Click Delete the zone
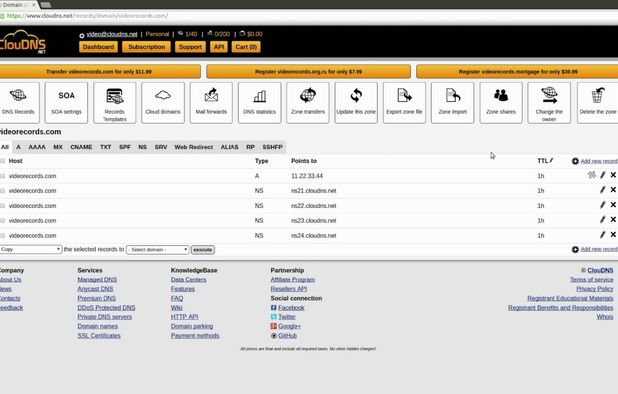 [x=598, y=102]
